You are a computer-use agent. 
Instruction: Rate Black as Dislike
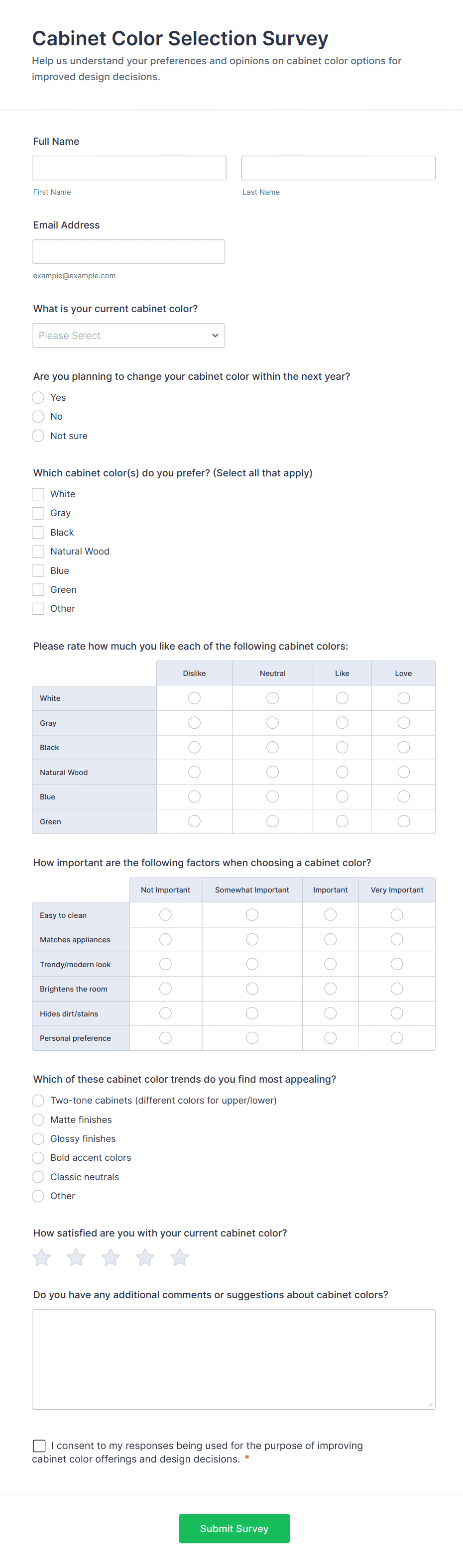pyautogui.click(x=194, y=747)
